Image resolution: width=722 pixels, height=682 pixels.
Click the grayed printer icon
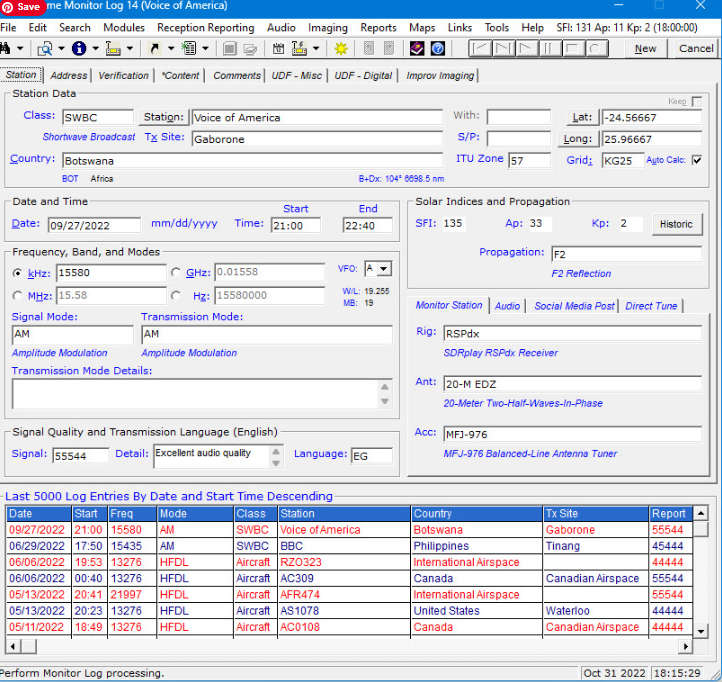pyautogui.click(x=250, y=48)
